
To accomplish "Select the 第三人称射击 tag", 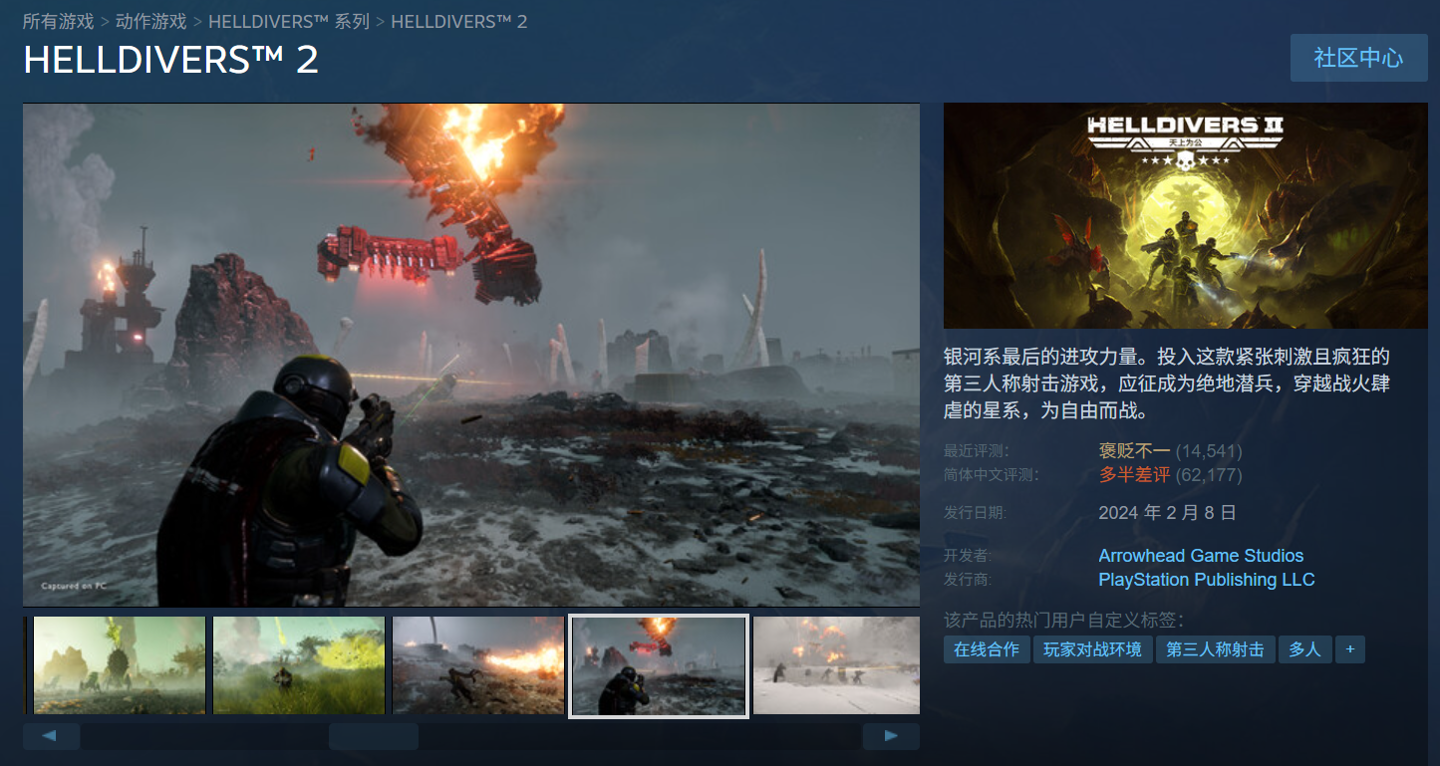I will (1215, 650).
